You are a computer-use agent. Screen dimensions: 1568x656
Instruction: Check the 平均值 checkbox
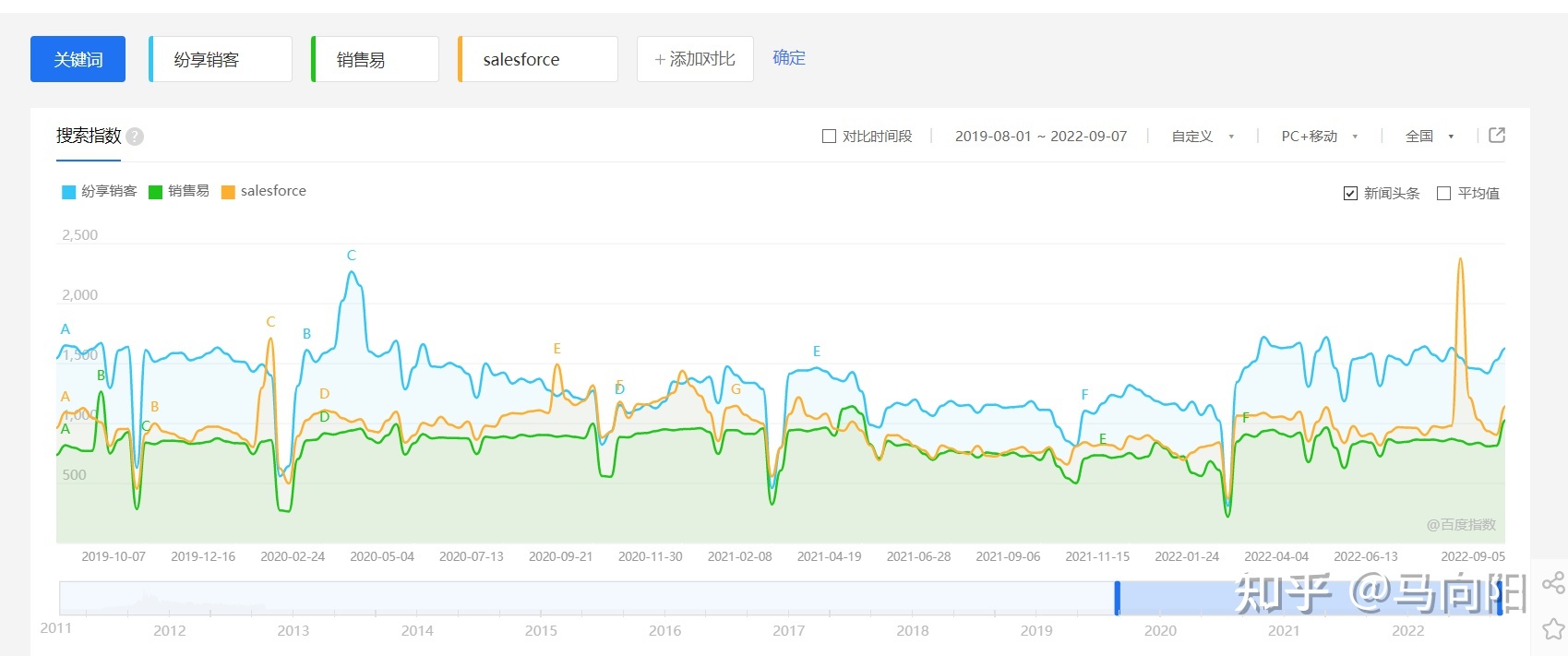[1444, 194]
